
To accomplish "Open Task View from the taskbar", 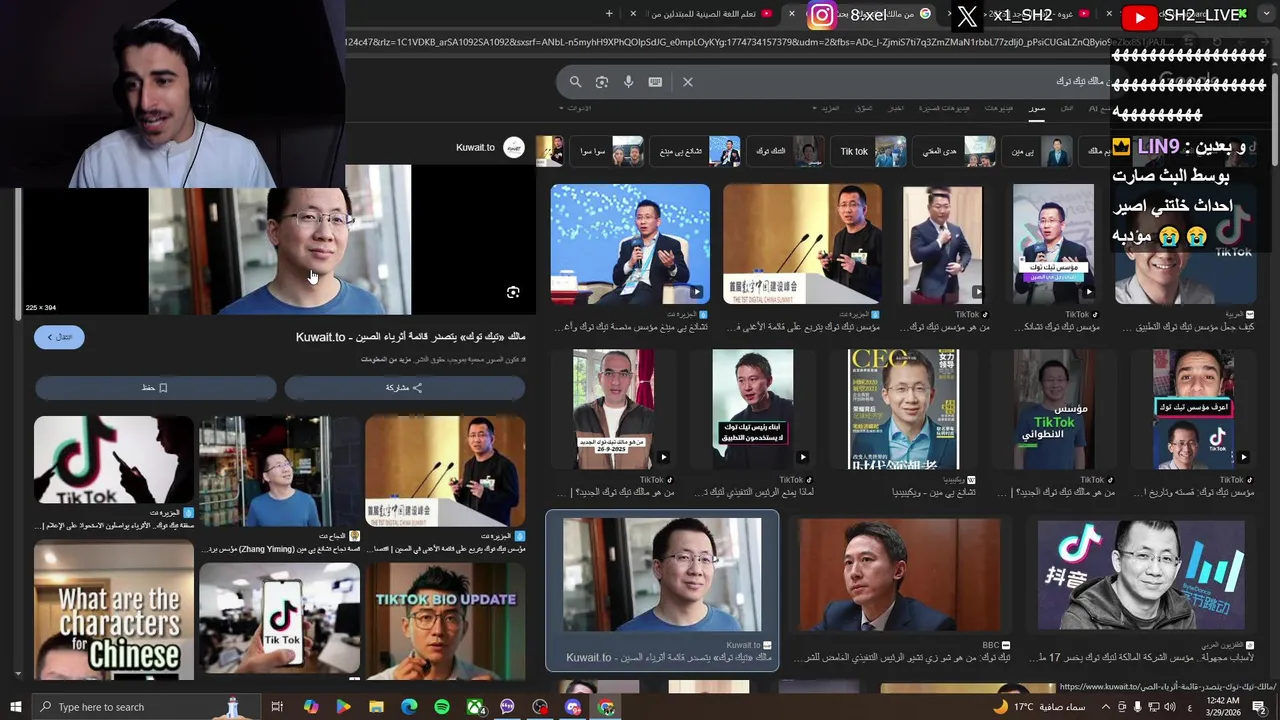I will click(x=277, y=707).
